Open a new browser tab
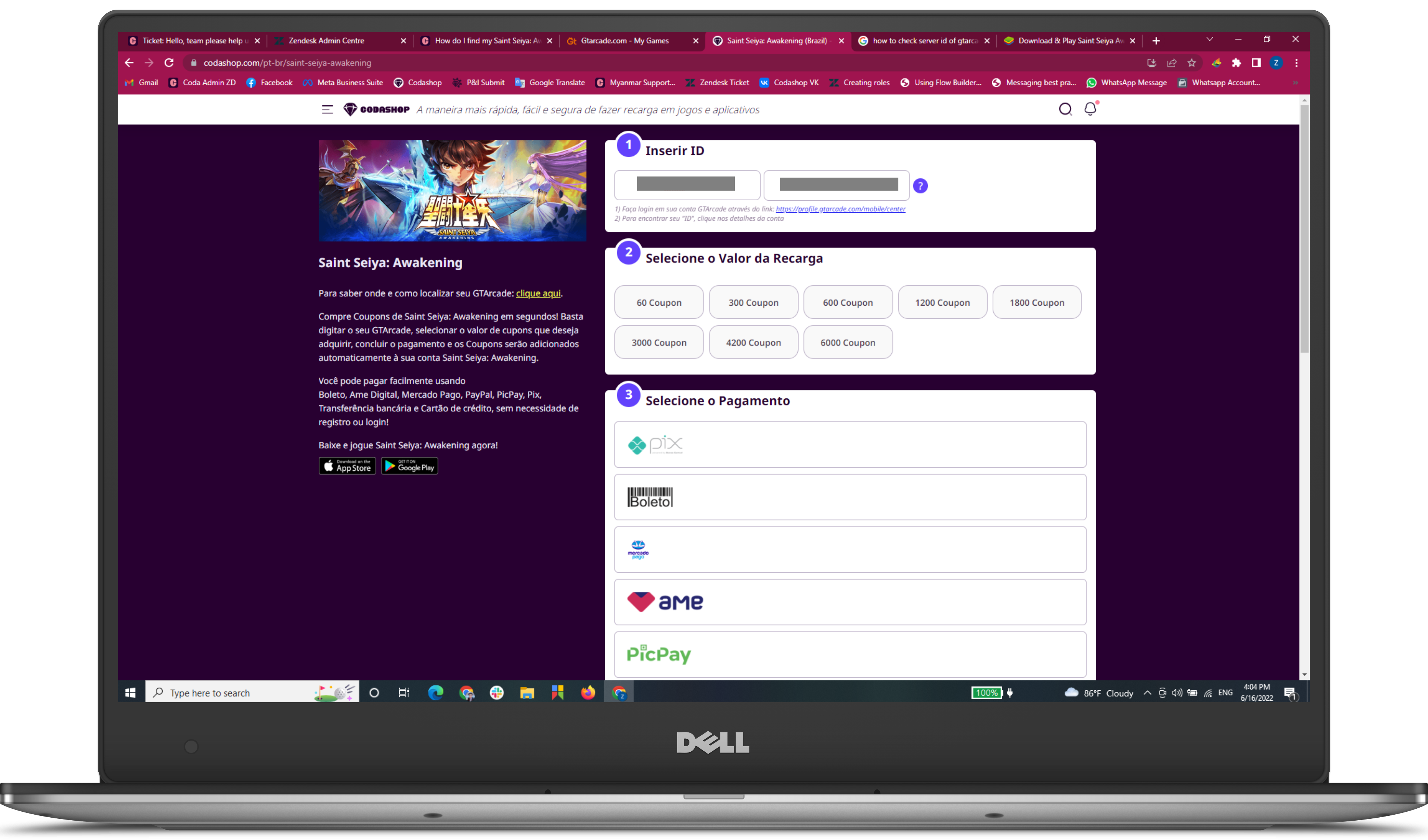The height and width of the screenshot is (840, 1428). click(1156, 41)
